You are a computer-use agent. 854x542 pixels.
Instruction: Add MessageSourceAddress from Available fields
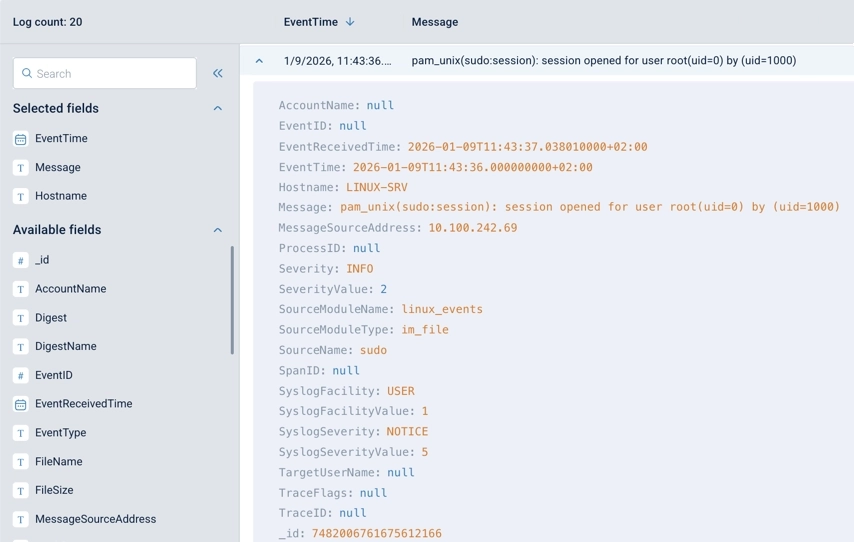tap(96, 519)
